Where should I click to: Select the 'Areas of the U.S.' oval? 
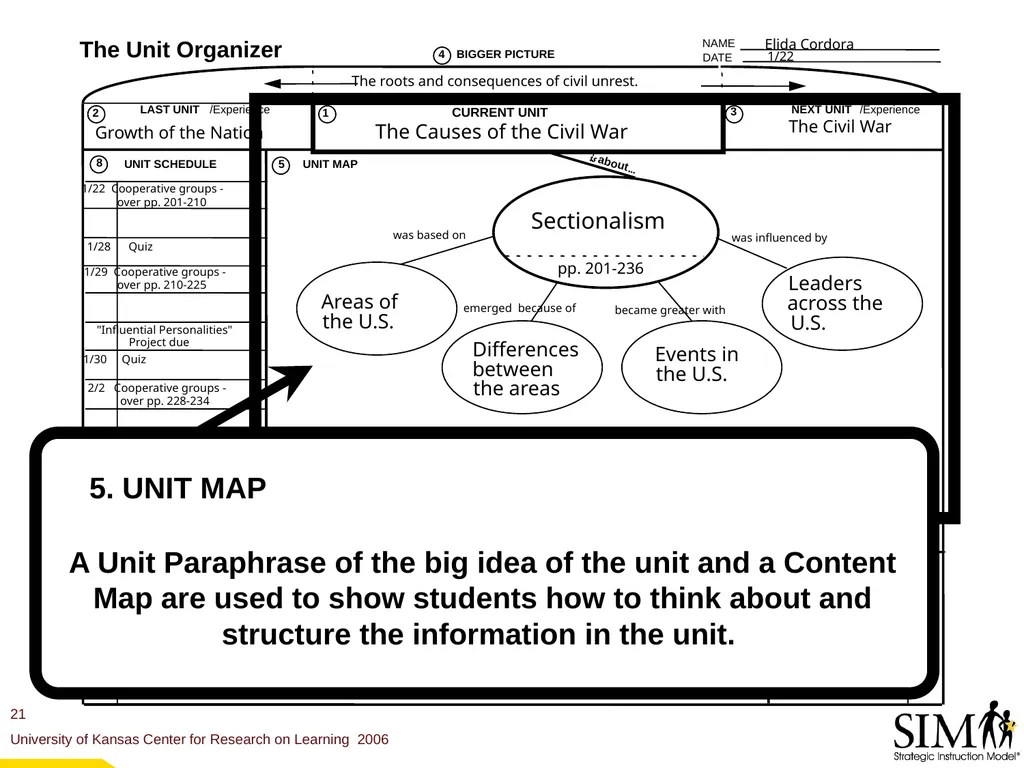376,308
